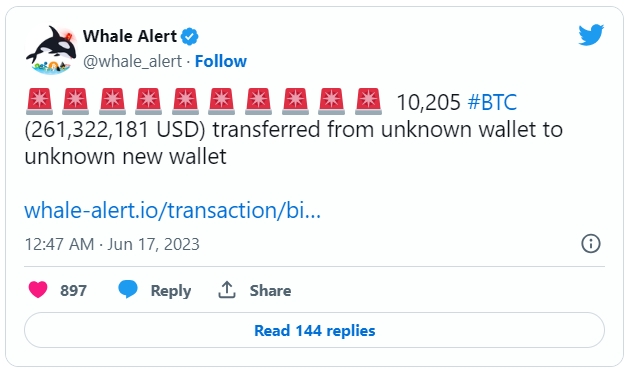Click the last red siren emoji

[368, 101]
